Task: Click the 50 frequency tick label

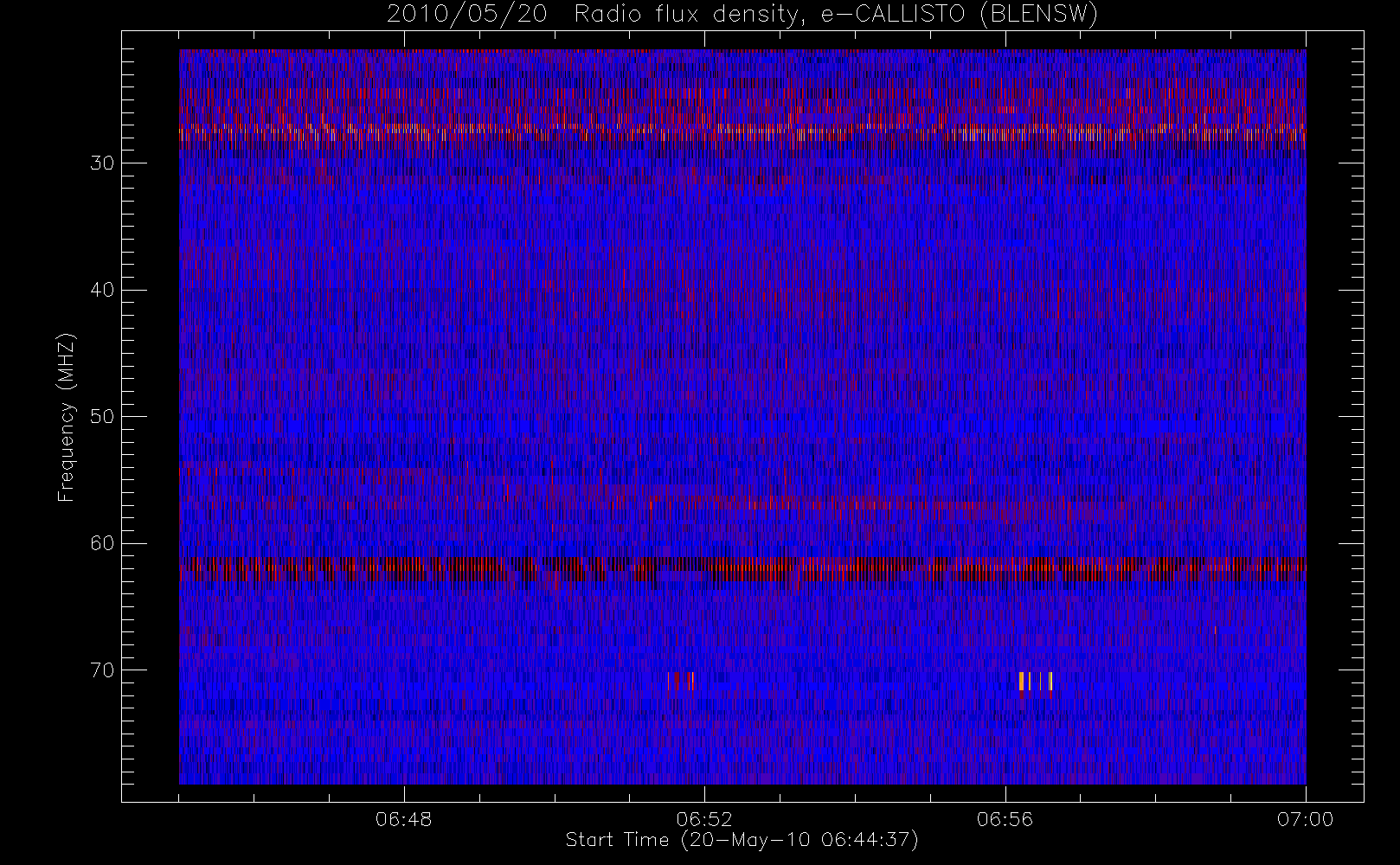Action: (102, 417)
